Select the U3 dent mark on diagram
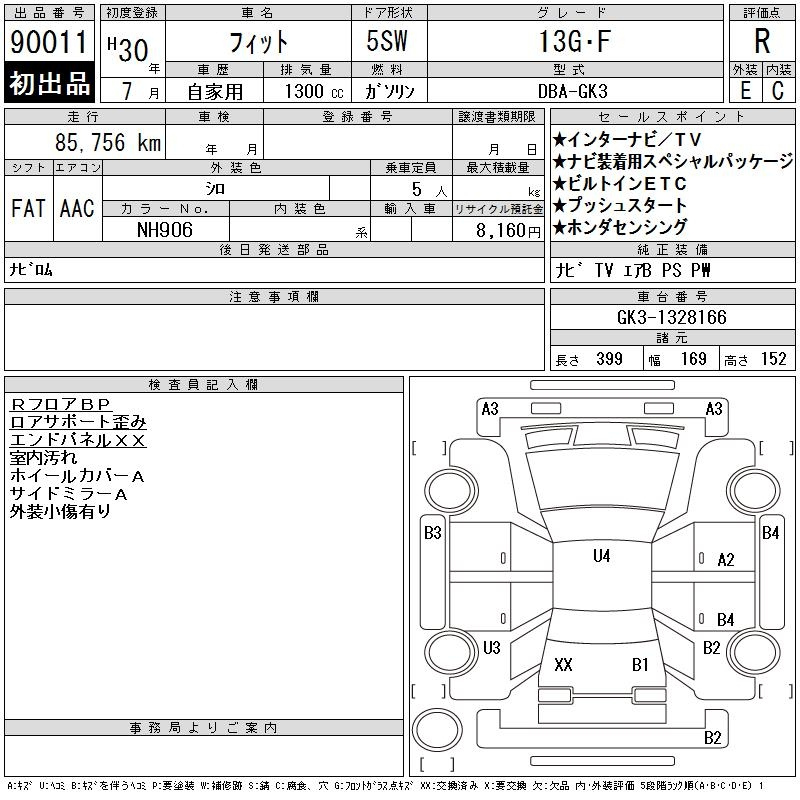 [x=491, y=648]
